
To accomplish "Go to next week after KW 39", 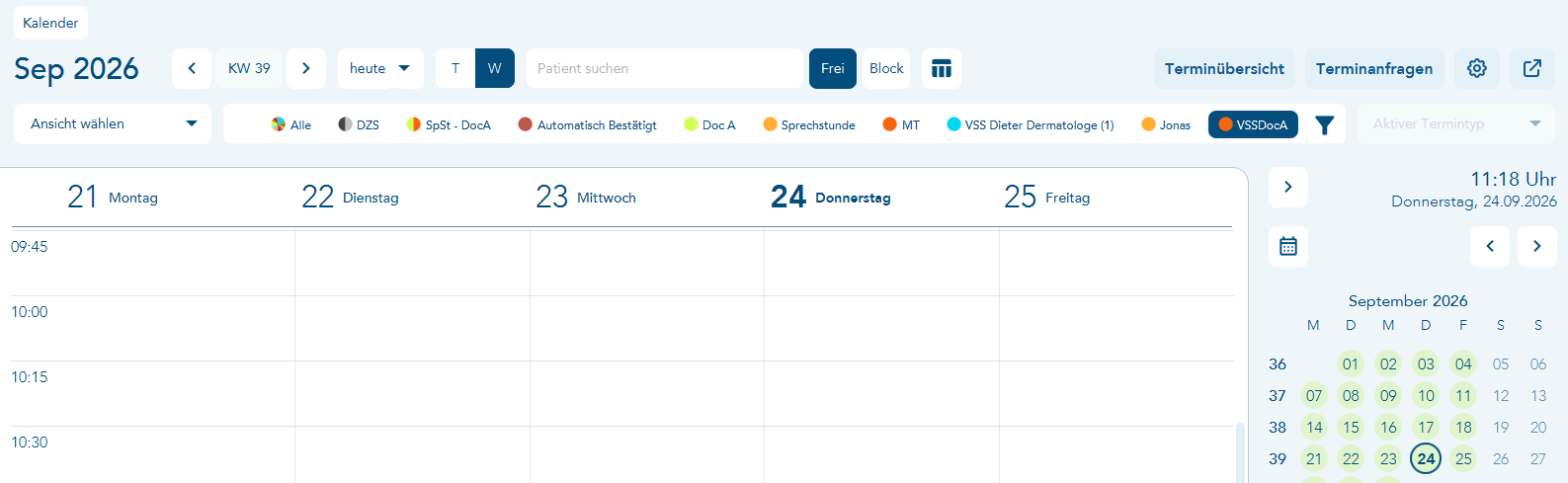I will click(306, 68).
